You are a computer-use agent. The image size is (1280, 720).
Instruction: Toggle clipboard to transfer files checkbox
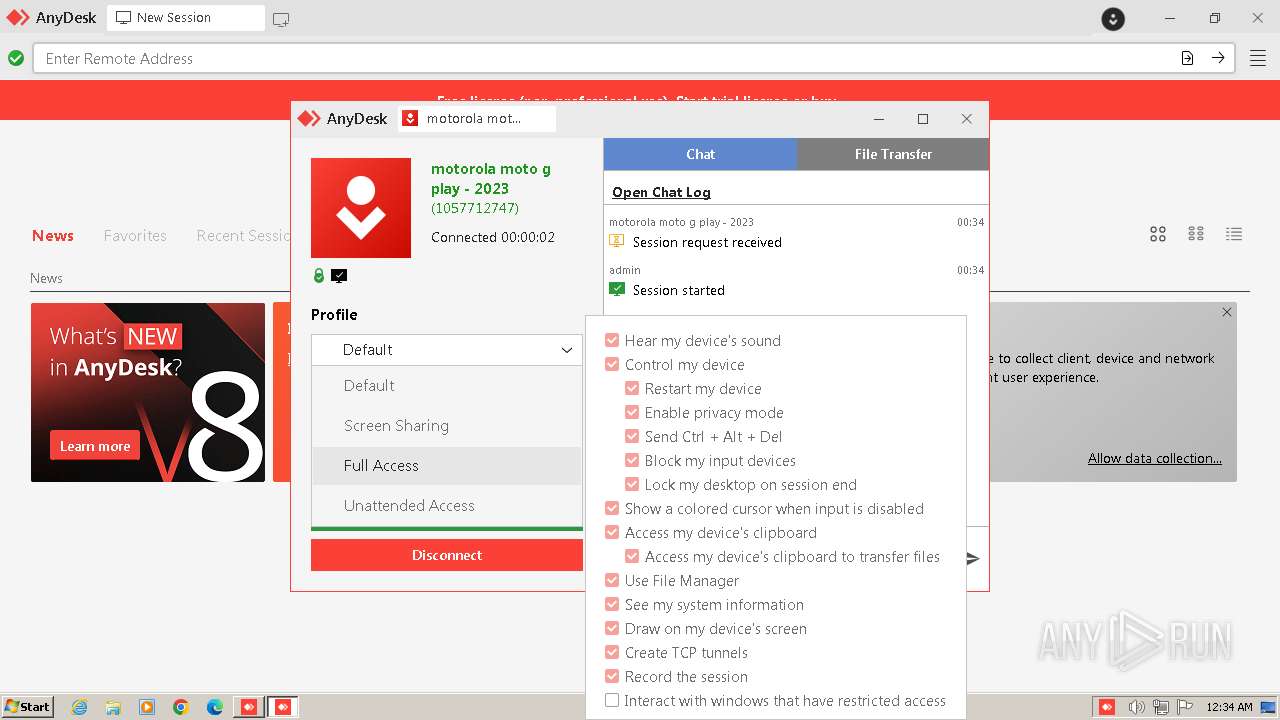point(632,557)
